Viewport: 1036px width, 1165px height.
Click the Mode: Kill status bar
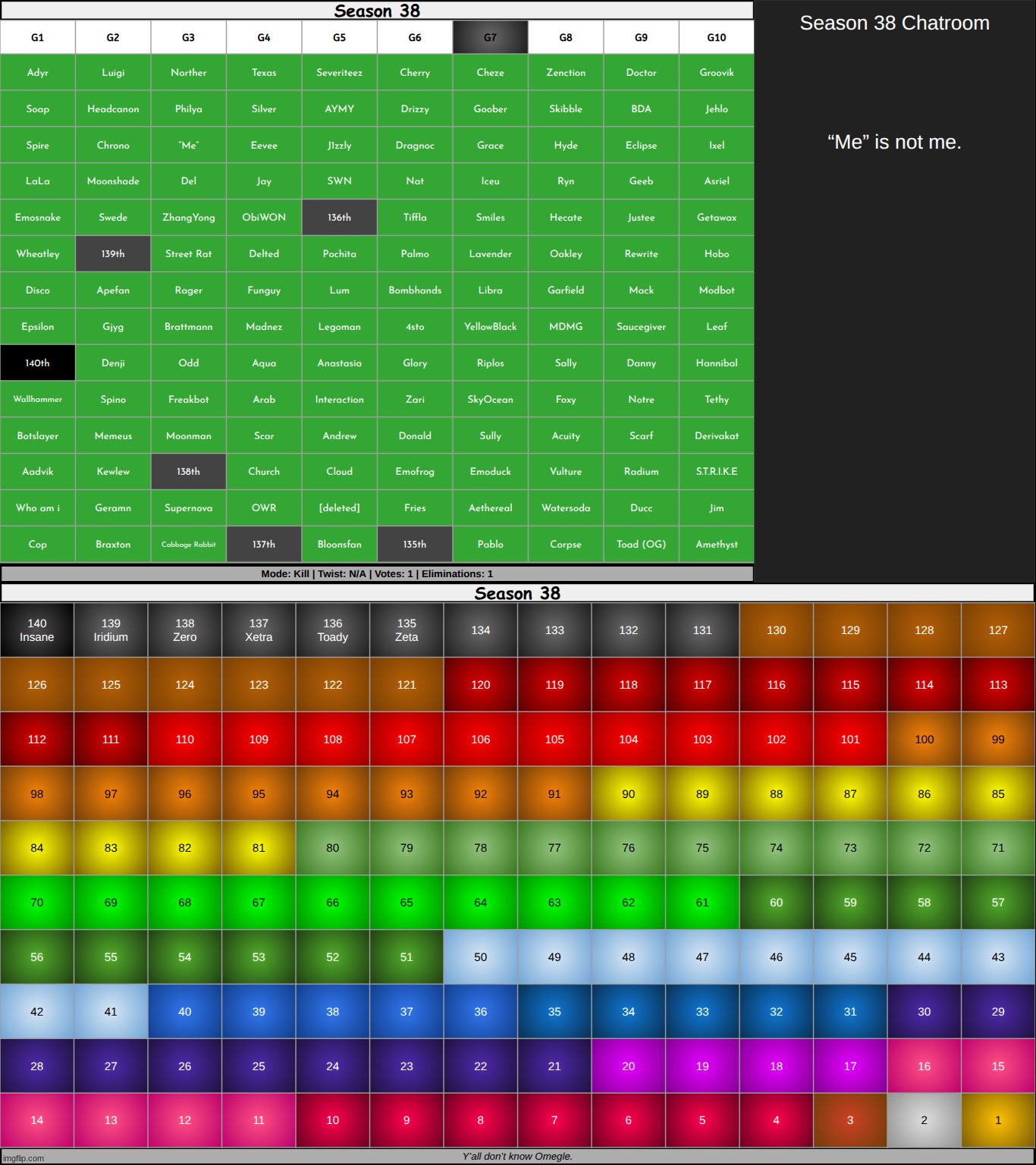tap(377, 573)
